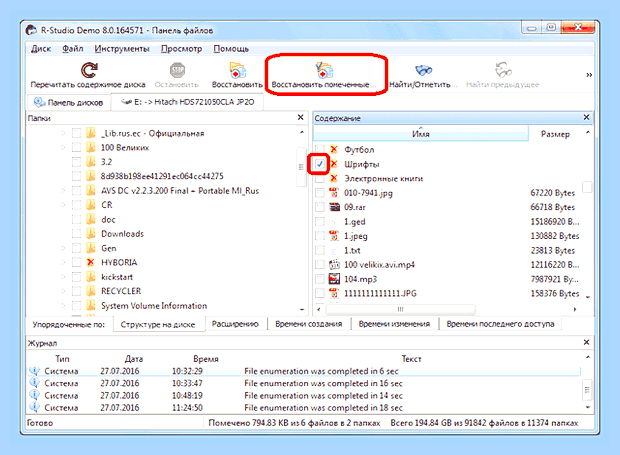Open the Помощь menu

(231, 49)
